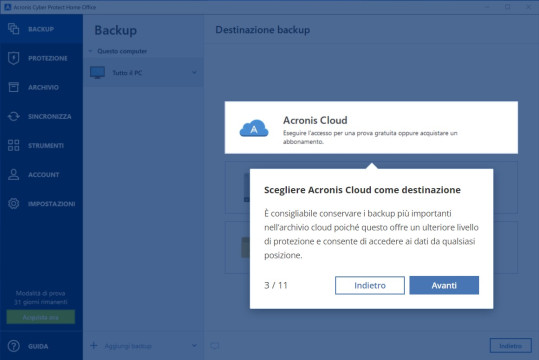Click the Acronis logo in the title bar
The image size is (539, 360).
pos(7,7)
